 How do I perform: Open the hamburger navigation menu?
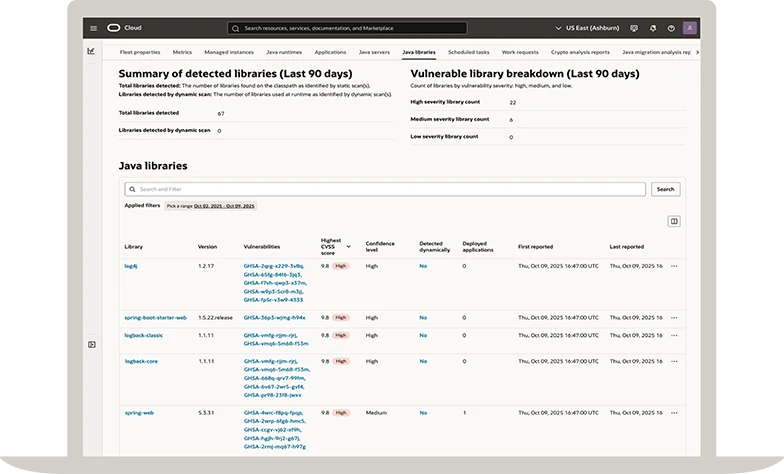click(x=93, y=28)
